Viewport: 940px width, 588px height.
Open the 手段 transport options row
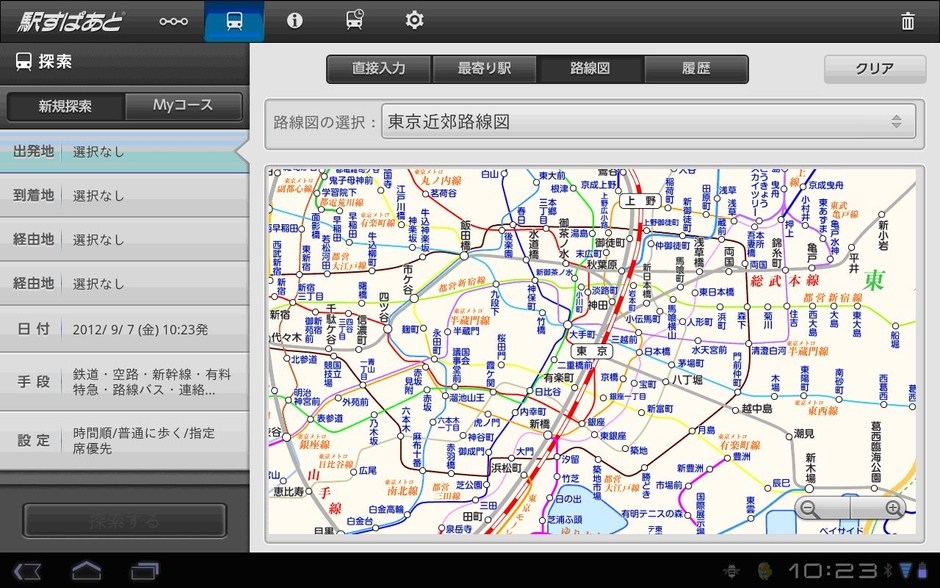[x=124, y=382]
